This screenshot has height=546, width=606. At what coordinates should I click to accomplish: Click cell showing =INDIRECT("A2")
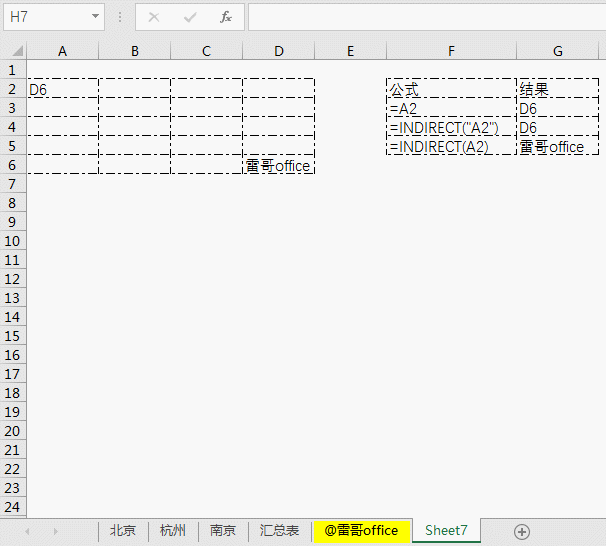pyautogui.click(x=451, y=127)
